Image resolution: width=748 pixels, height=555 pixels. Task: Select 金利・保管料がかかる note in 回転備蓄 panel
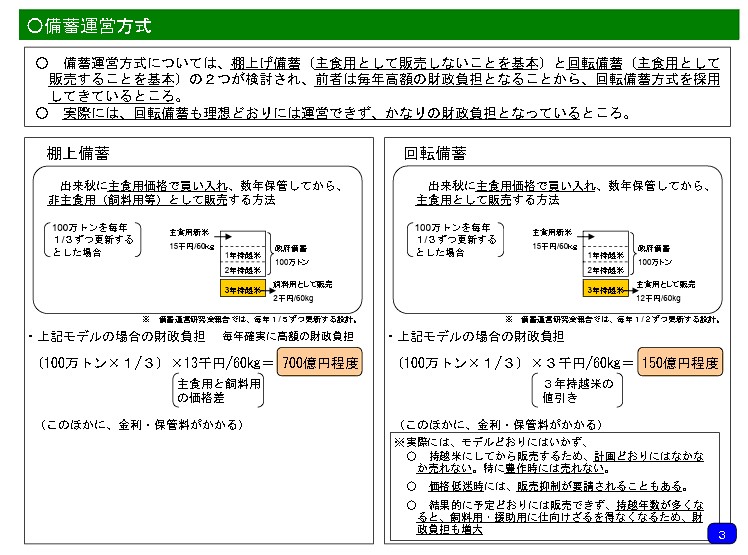[x=501, y=424]
